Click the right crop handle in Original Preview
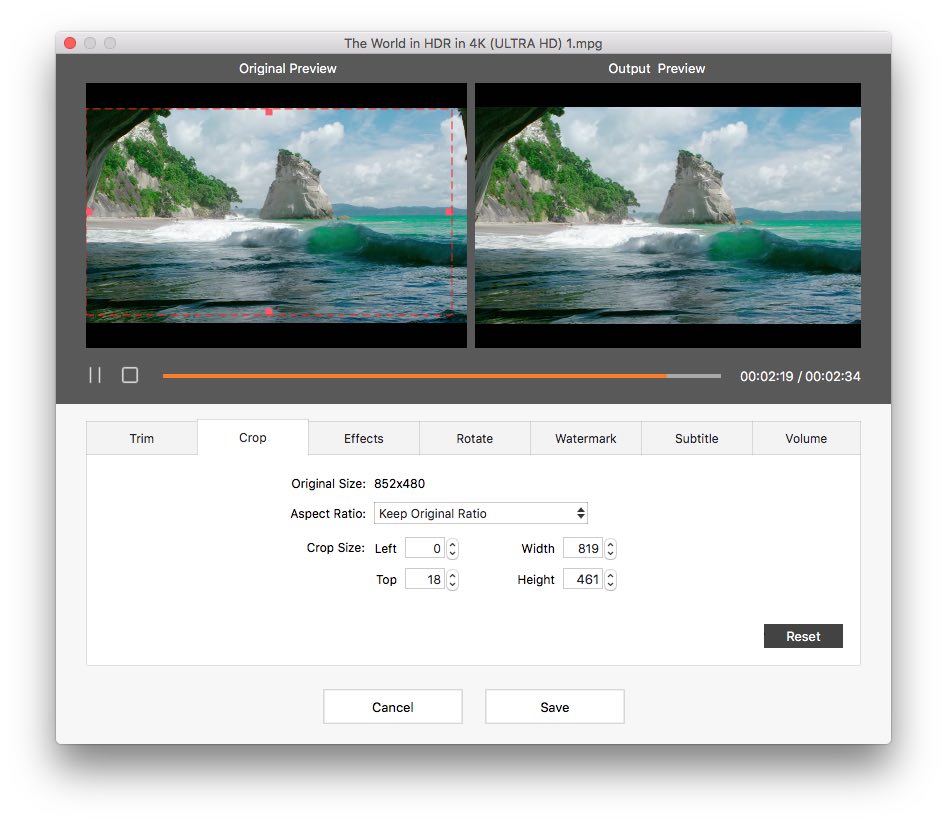Viewport: 947px width, 824px height. (x=449, y=211)
